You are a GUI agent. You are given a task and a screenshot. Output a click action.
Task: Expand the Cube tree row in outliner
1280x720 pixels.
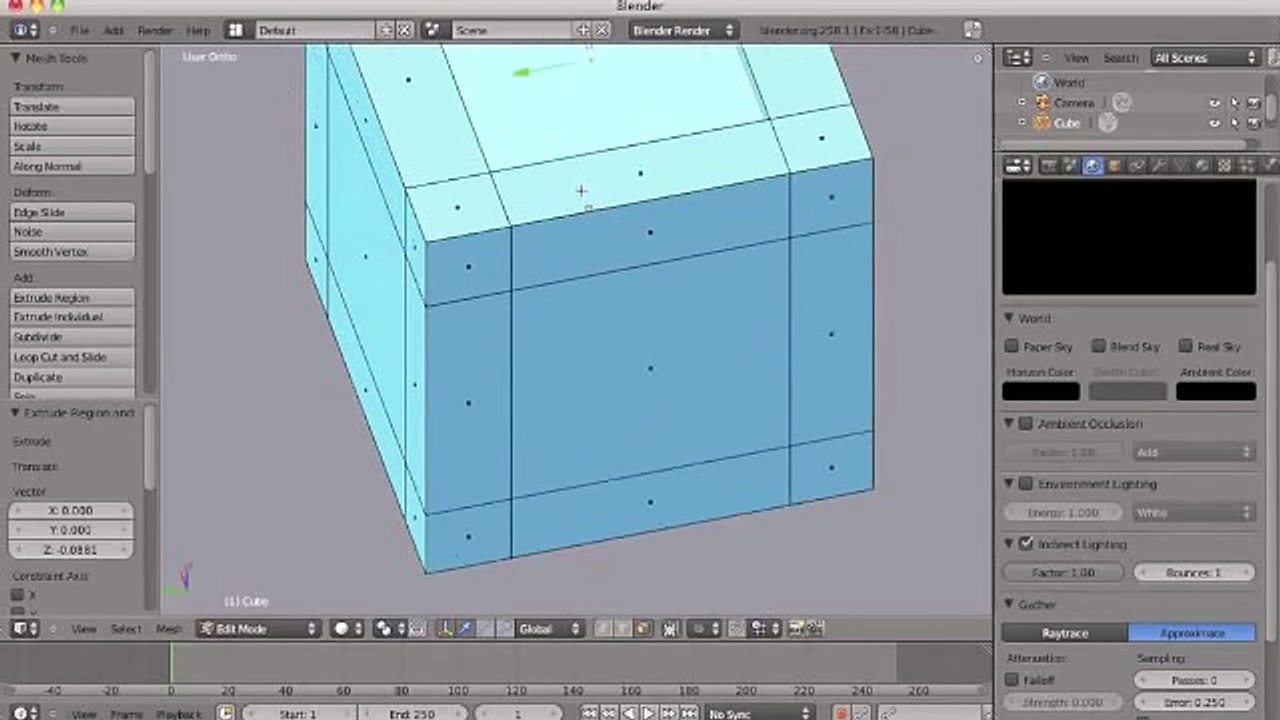[x=1022, y=123]
